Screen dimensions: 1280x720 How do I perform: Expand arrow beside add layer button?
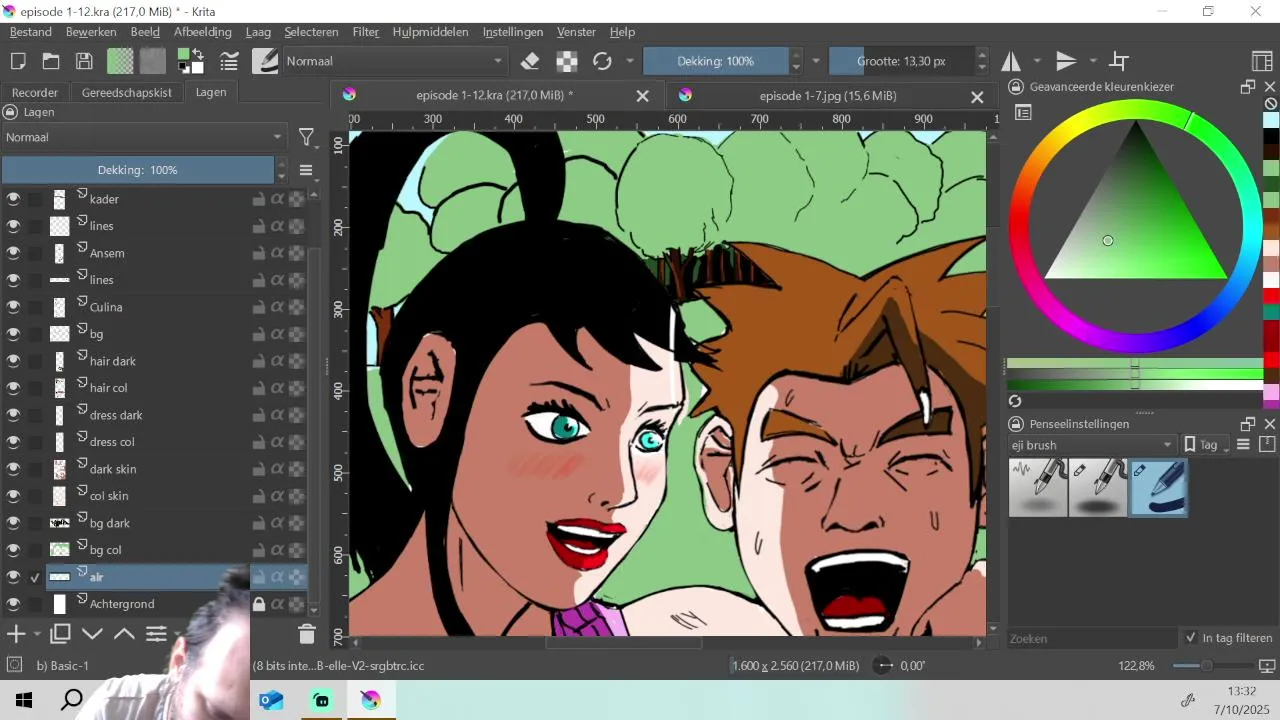(37, 634)
